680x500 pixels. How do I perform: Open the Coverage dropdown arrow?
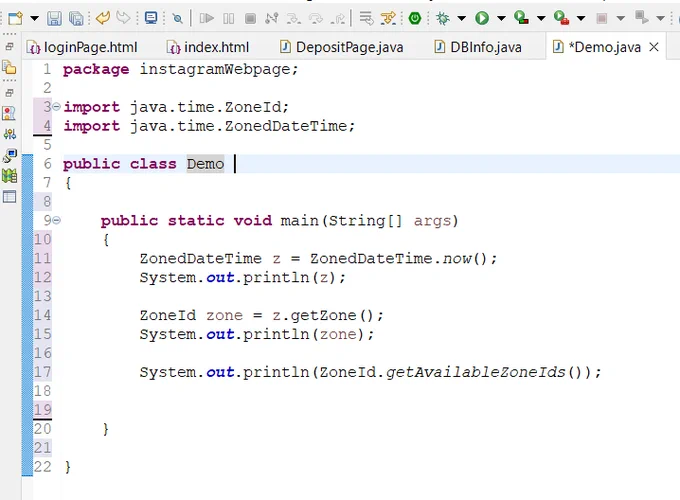pos(541,18)
